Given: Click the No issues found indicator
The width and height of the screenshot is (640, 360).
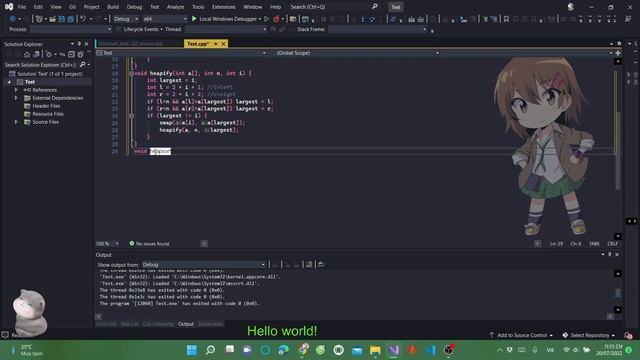Looking at the screenshot, I should click(149, 244).
